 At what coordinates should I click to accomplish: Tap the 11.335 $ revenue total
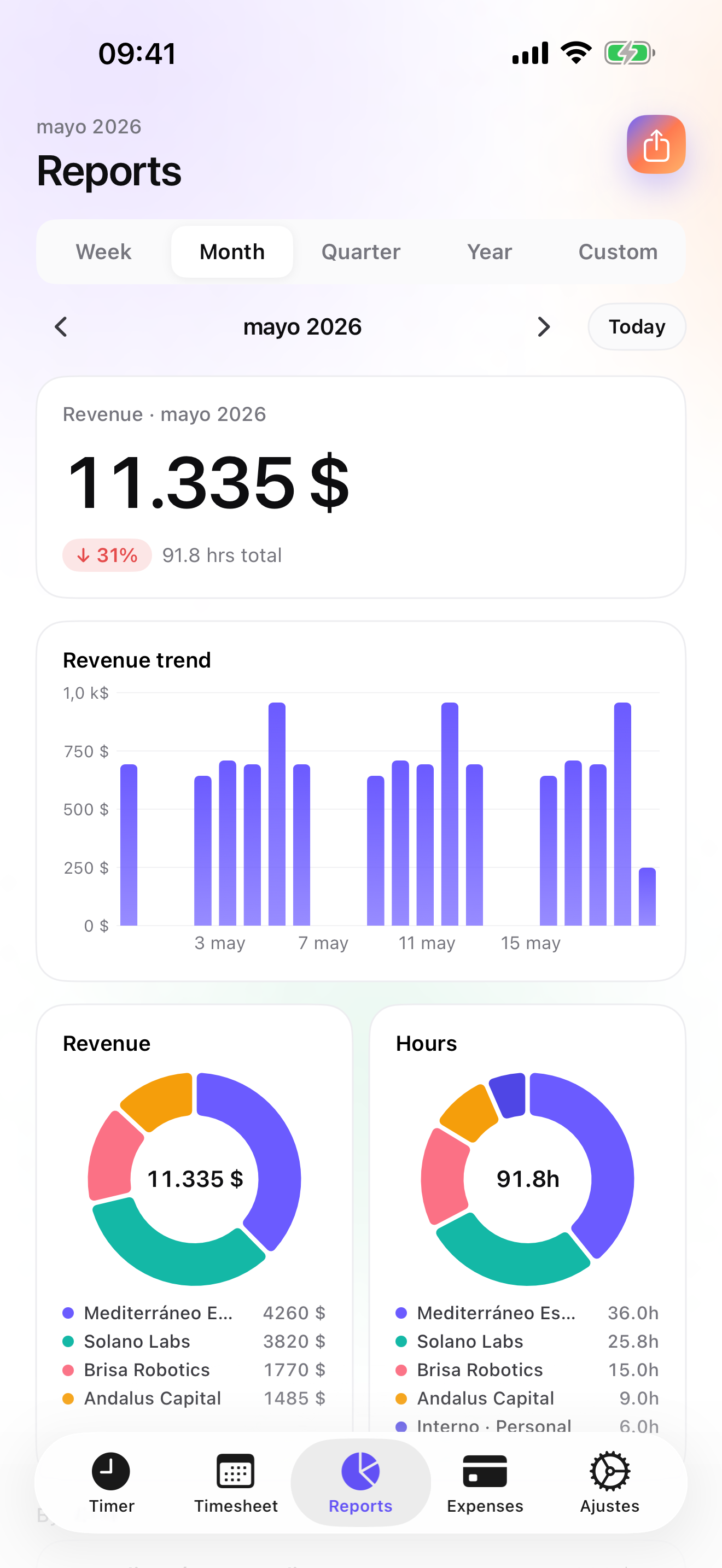pos(208,483)
